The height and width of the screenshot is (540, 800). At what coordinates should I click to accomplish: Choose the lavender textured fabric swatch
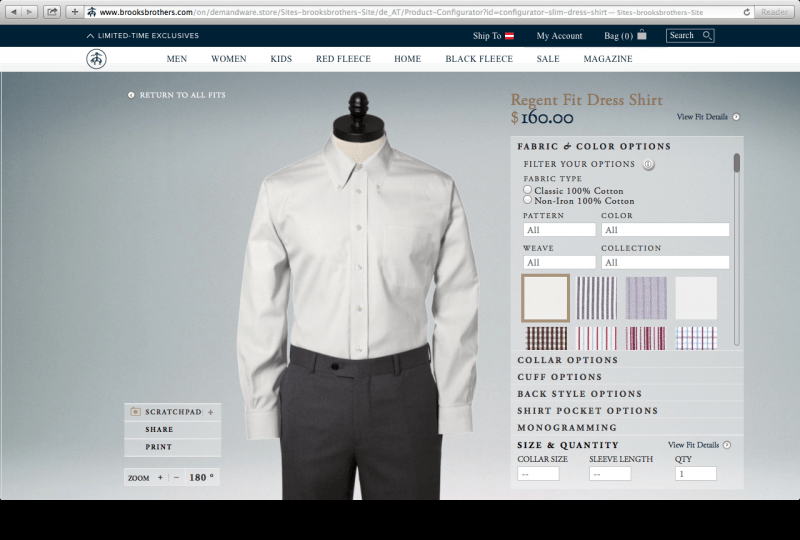[646, 298]
